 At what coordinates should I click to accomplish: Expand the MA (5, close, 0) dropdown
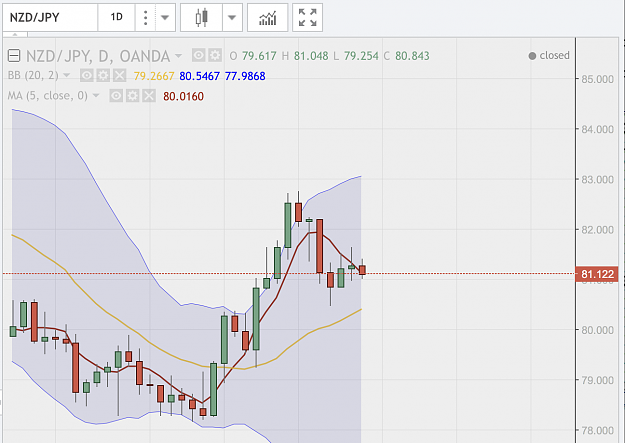[x=96, y=96]
